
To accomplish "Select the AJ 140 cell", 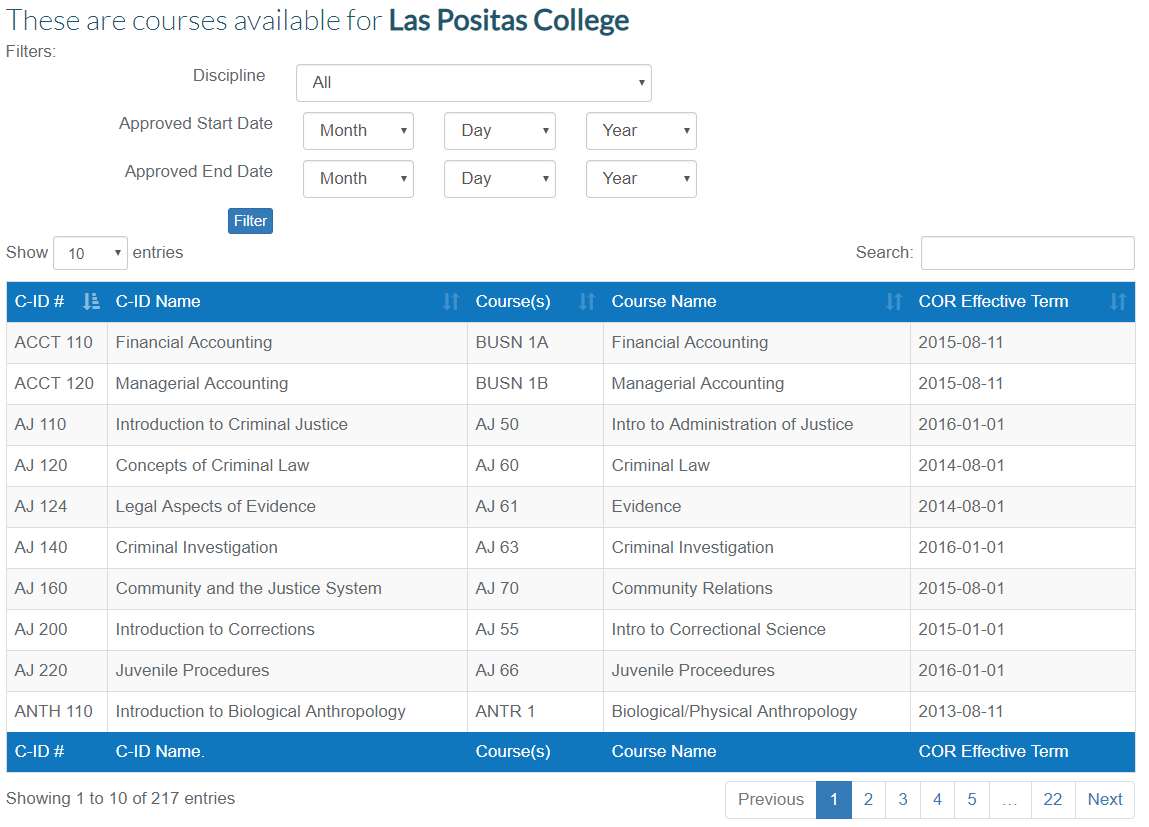I will point(57,548).
